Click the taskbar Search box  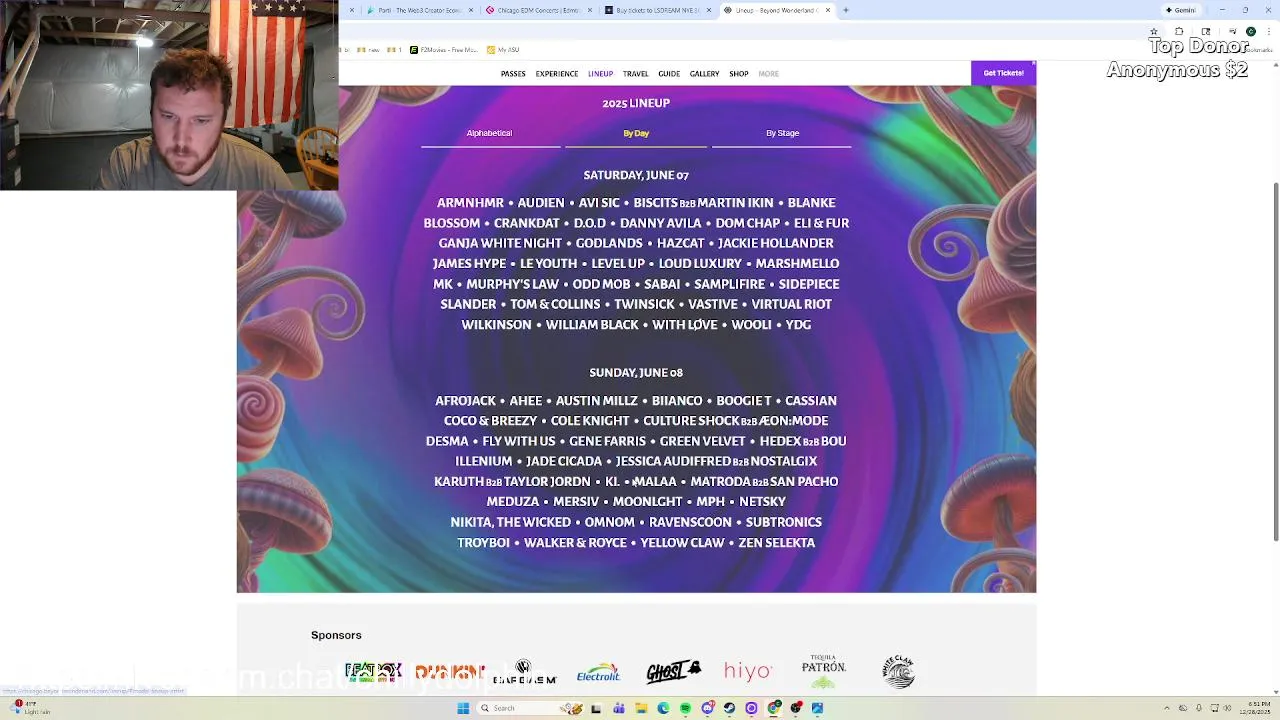coord(528,708)
